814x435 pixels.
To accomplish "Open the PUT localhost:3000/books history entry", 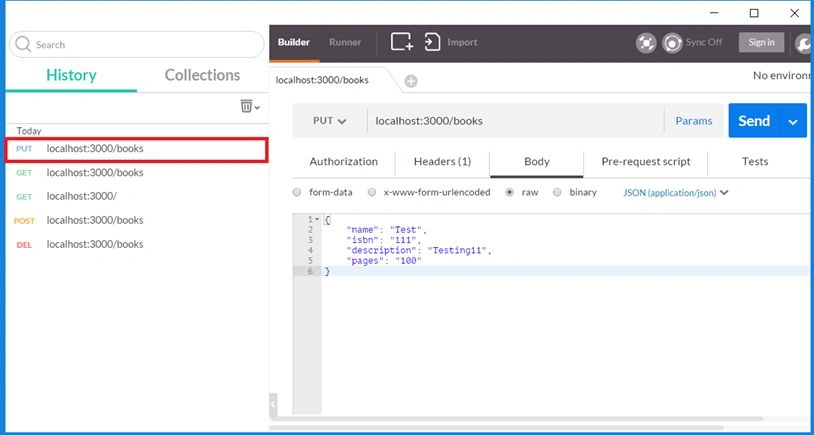I will point(137,149).
